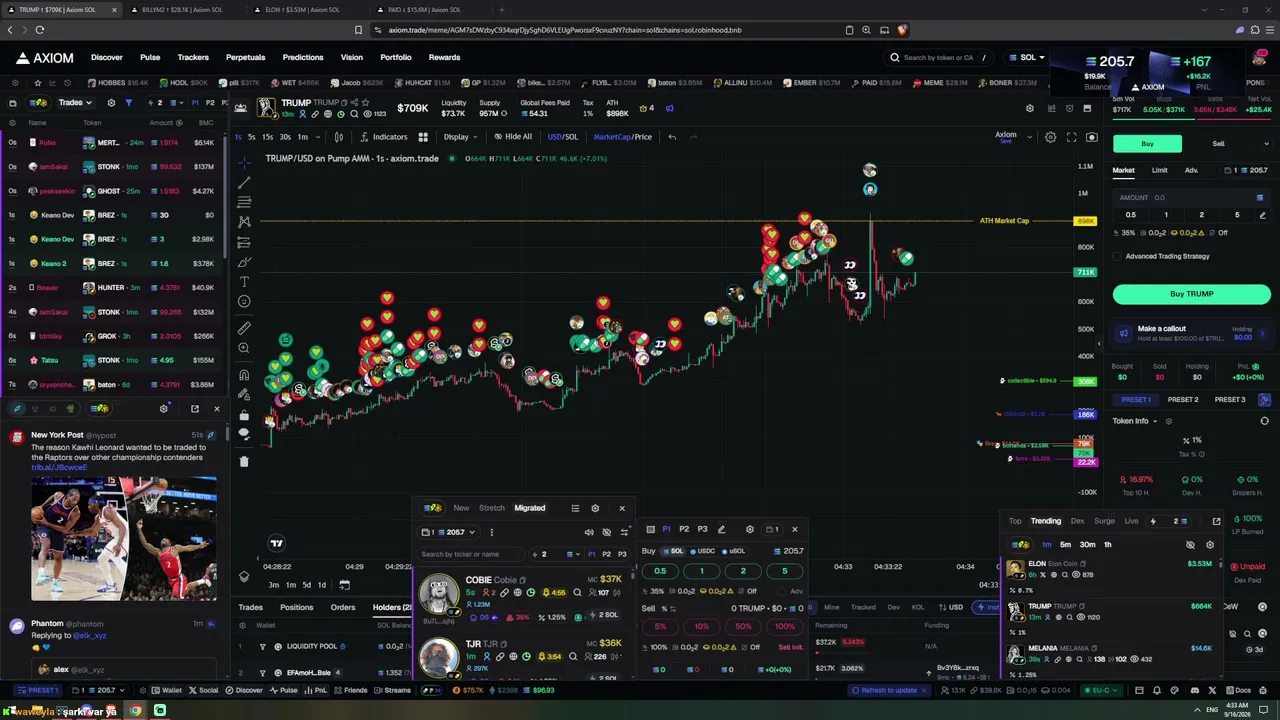1280x720 pixels.
Task: Select uSOL as the buy currency
Action: coord(735,551)
